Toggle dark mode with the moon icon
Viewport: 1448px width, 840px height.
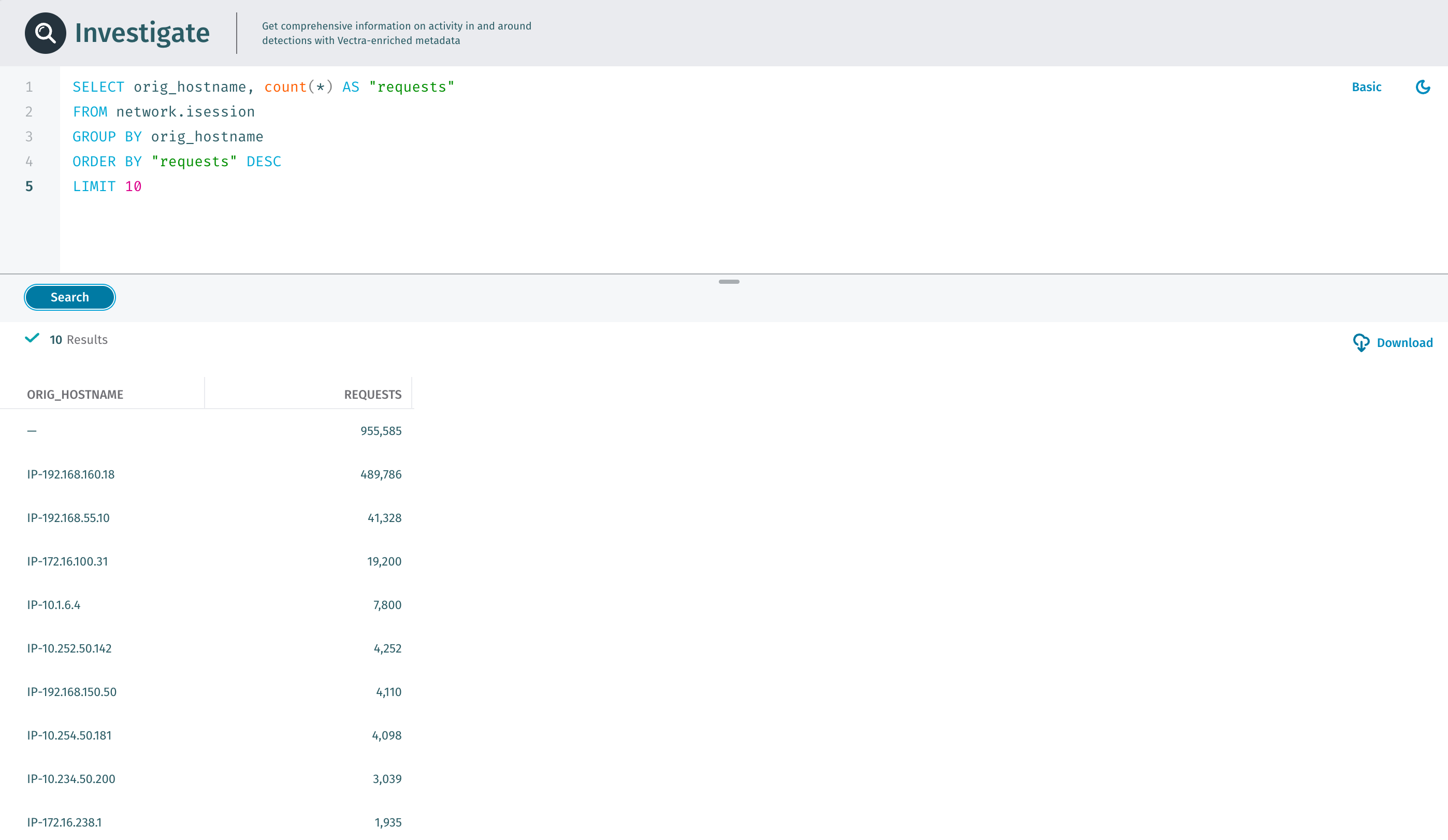[x=1423, y=87]
